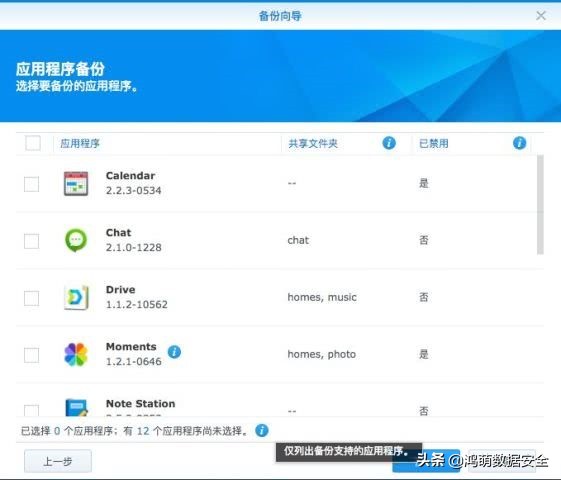Tick the select-all checkbox in header
Viewport: 561px width, 480px height.
(x=33, y=143)
